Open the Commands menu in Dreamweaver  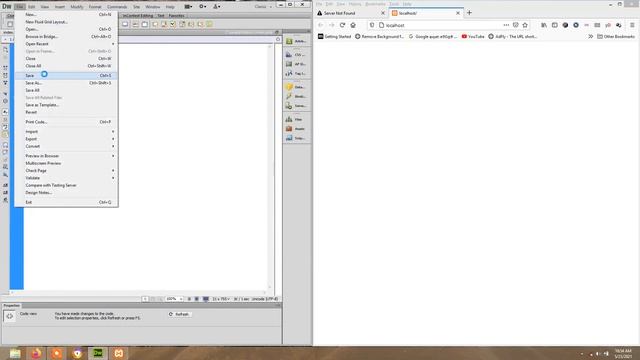[117, 7]
